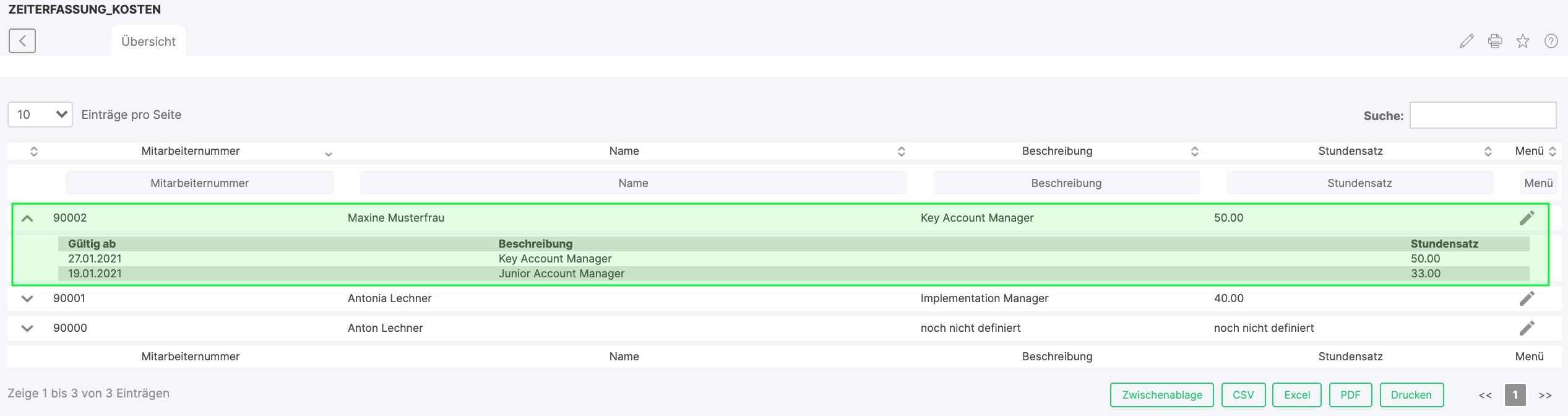The width and height of the screenshot is (1568, 416).
Task: Expand details for employee 90000
Action: click(x=27, y=328)
